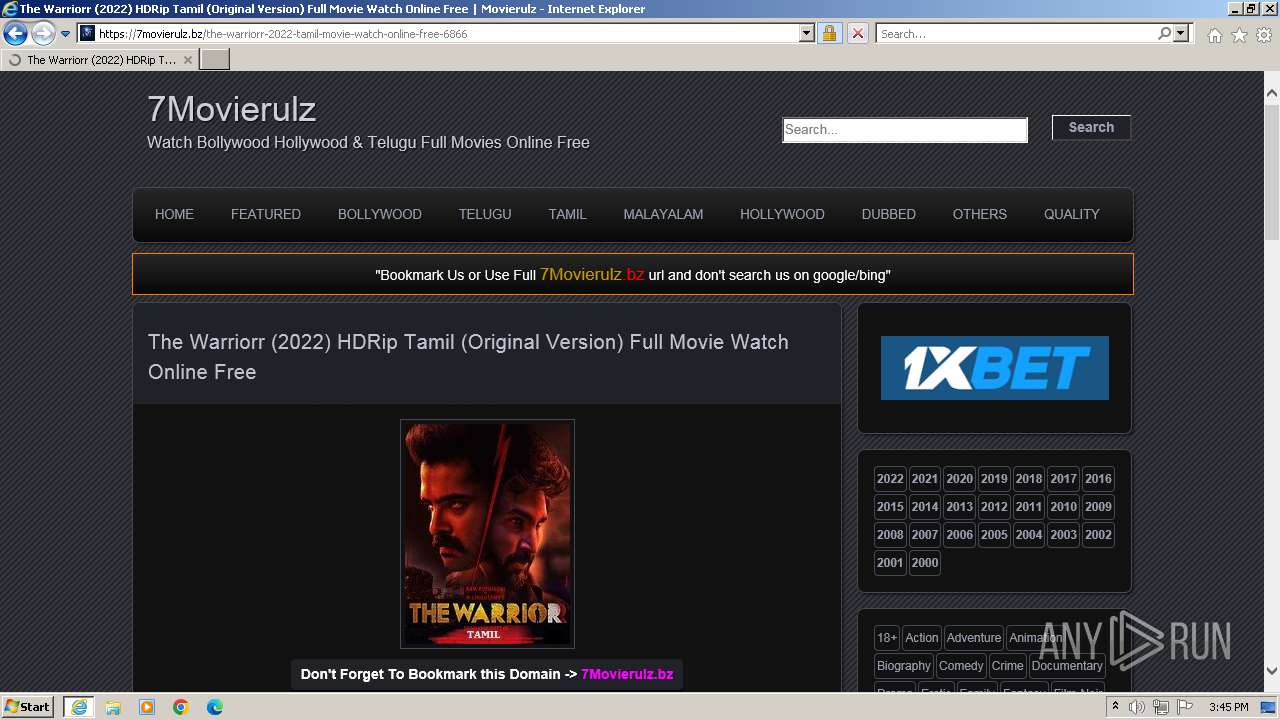Viewport: 1280px width, 720px height.
Task: Click the page scrollbar up arrow
Action: click(1272, 93)
